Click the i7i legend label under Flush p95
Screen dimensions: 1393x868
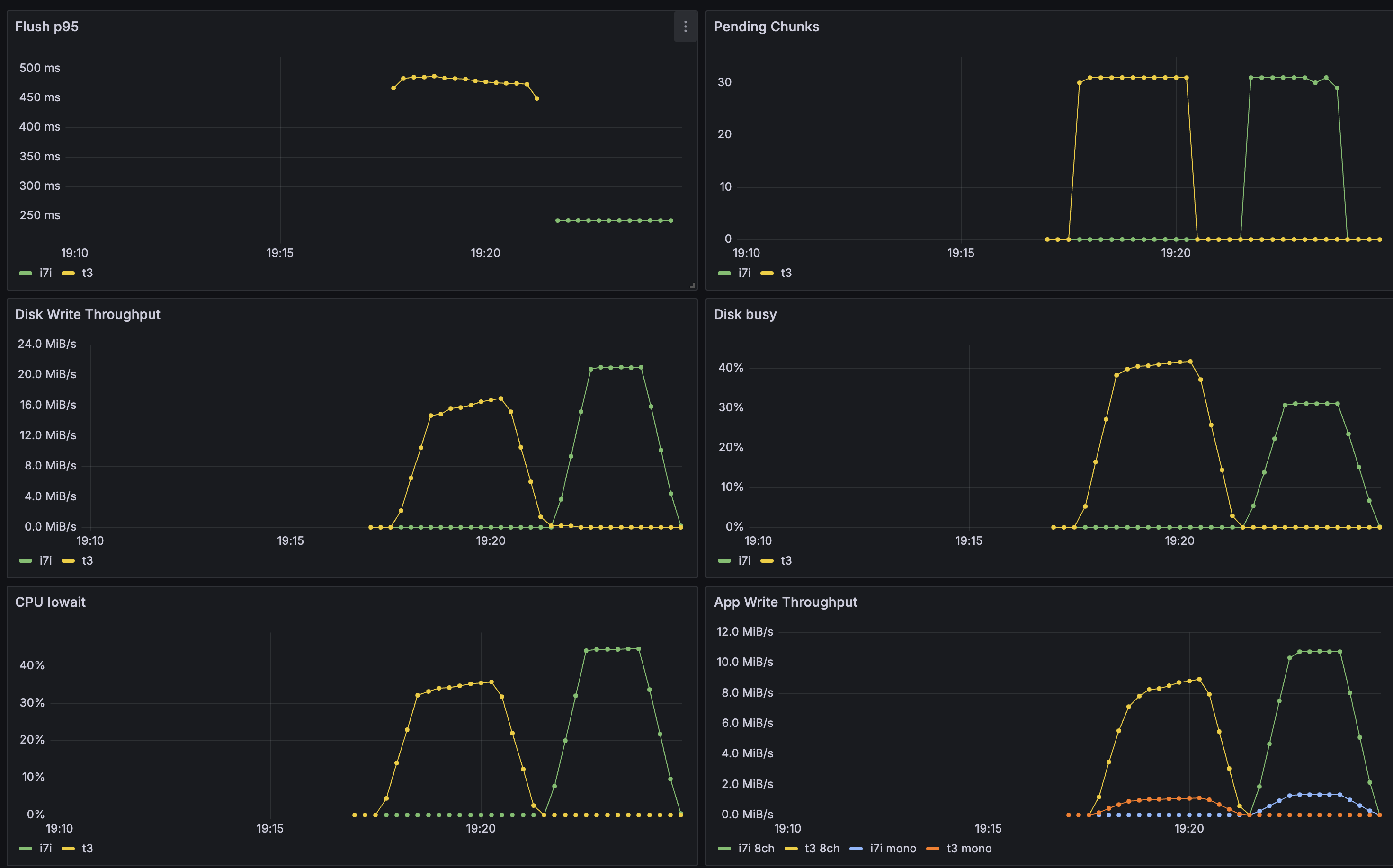pos(45,273)
